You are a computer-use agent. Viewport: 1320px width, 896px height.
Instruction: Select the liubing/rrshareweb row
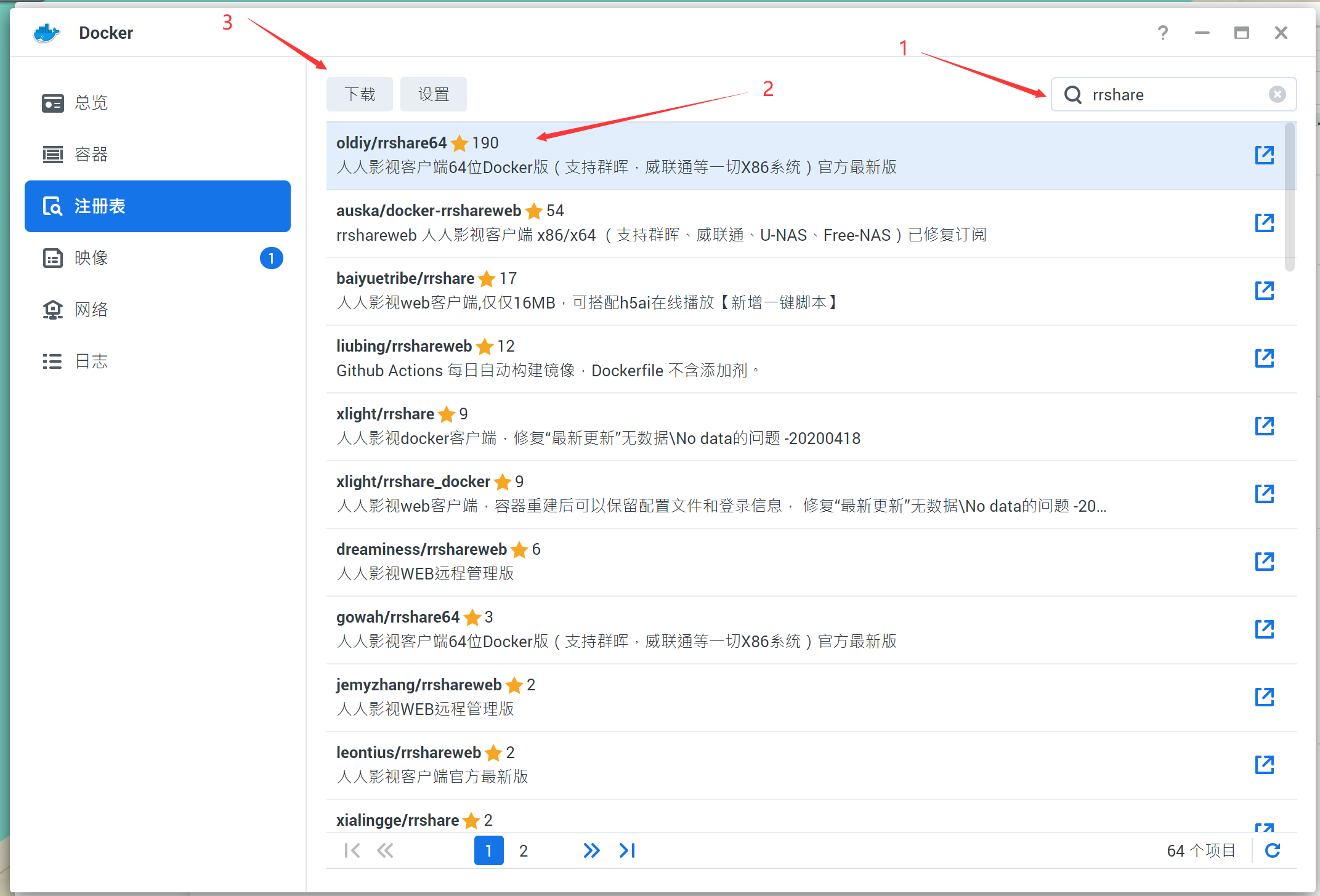[x=812, y=359]
